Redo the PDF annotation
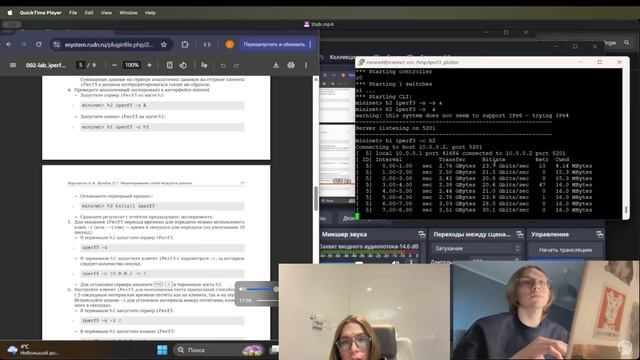 pyautogui.click(x=236, y=65)
